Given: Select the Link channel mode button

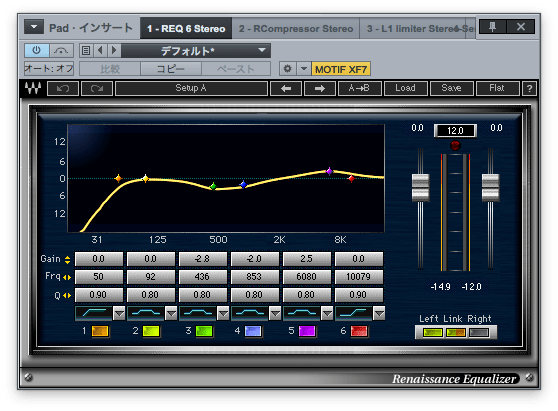Looking at the screenshot, I should [x=456, y=333].
